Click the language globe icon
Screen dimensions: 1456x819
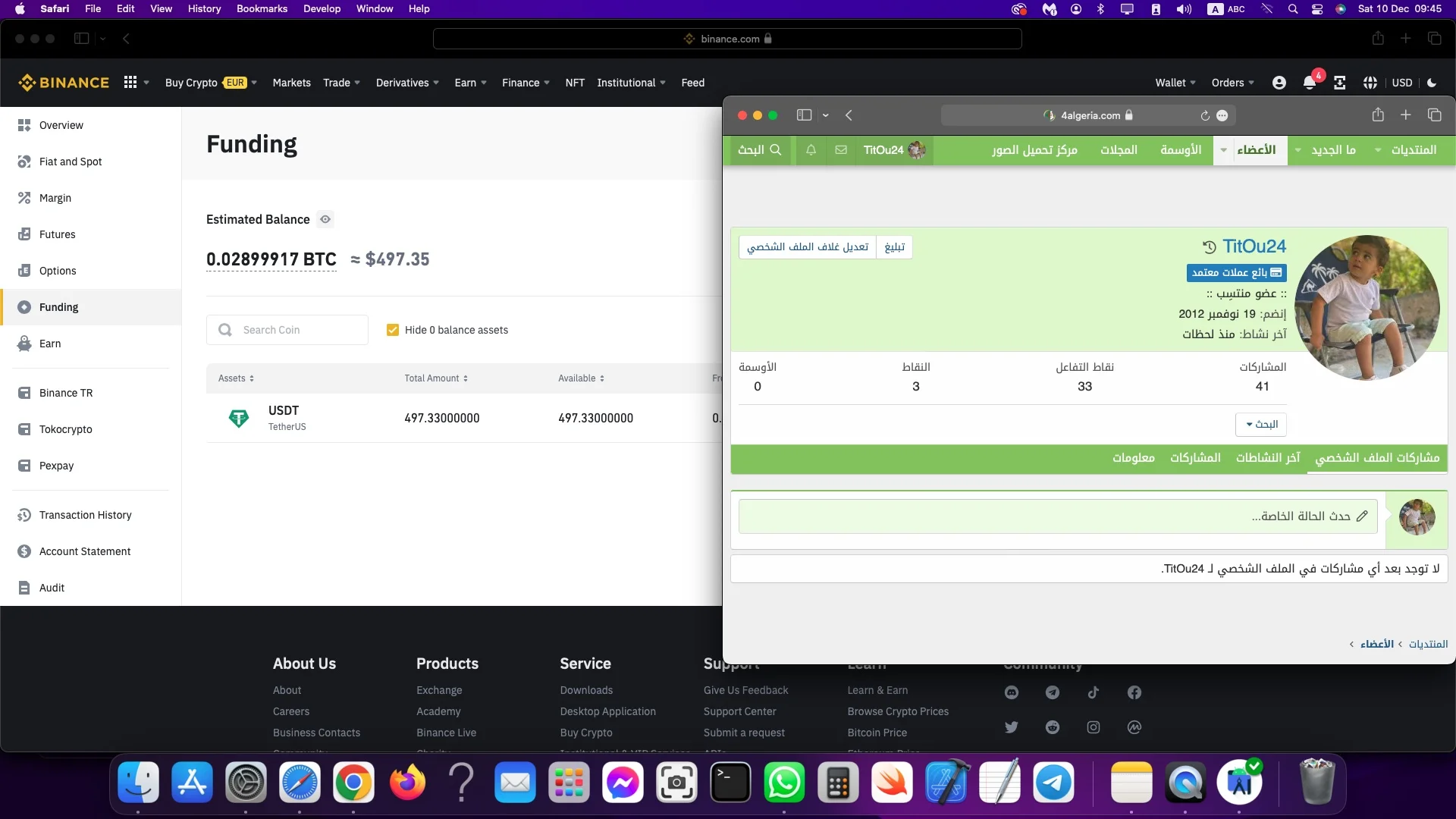tap(1370, 83)
